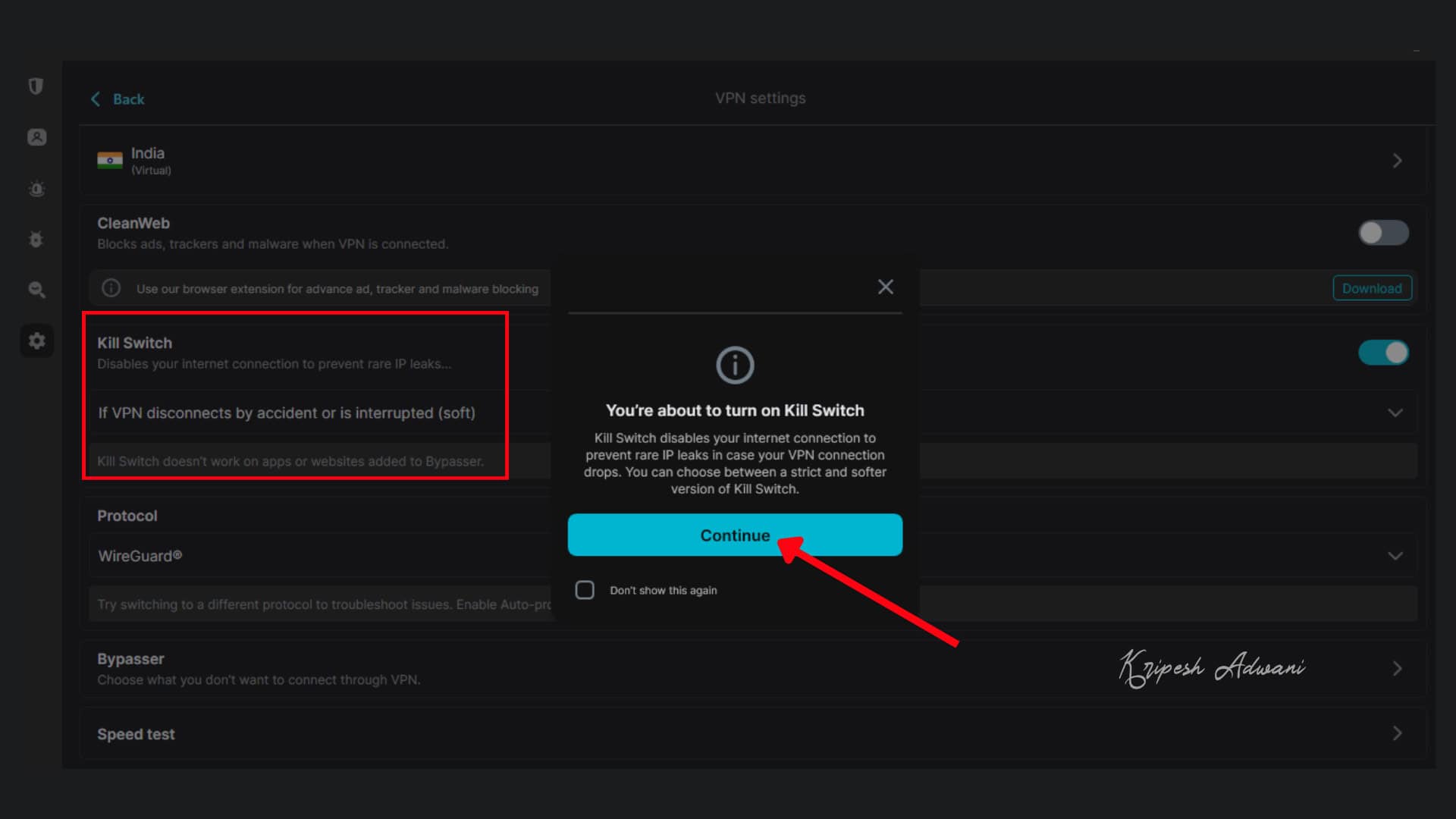This screenshot has height=819, width=1456.
Task: Open the Alternative ID person icon
Action: (36, 137)
